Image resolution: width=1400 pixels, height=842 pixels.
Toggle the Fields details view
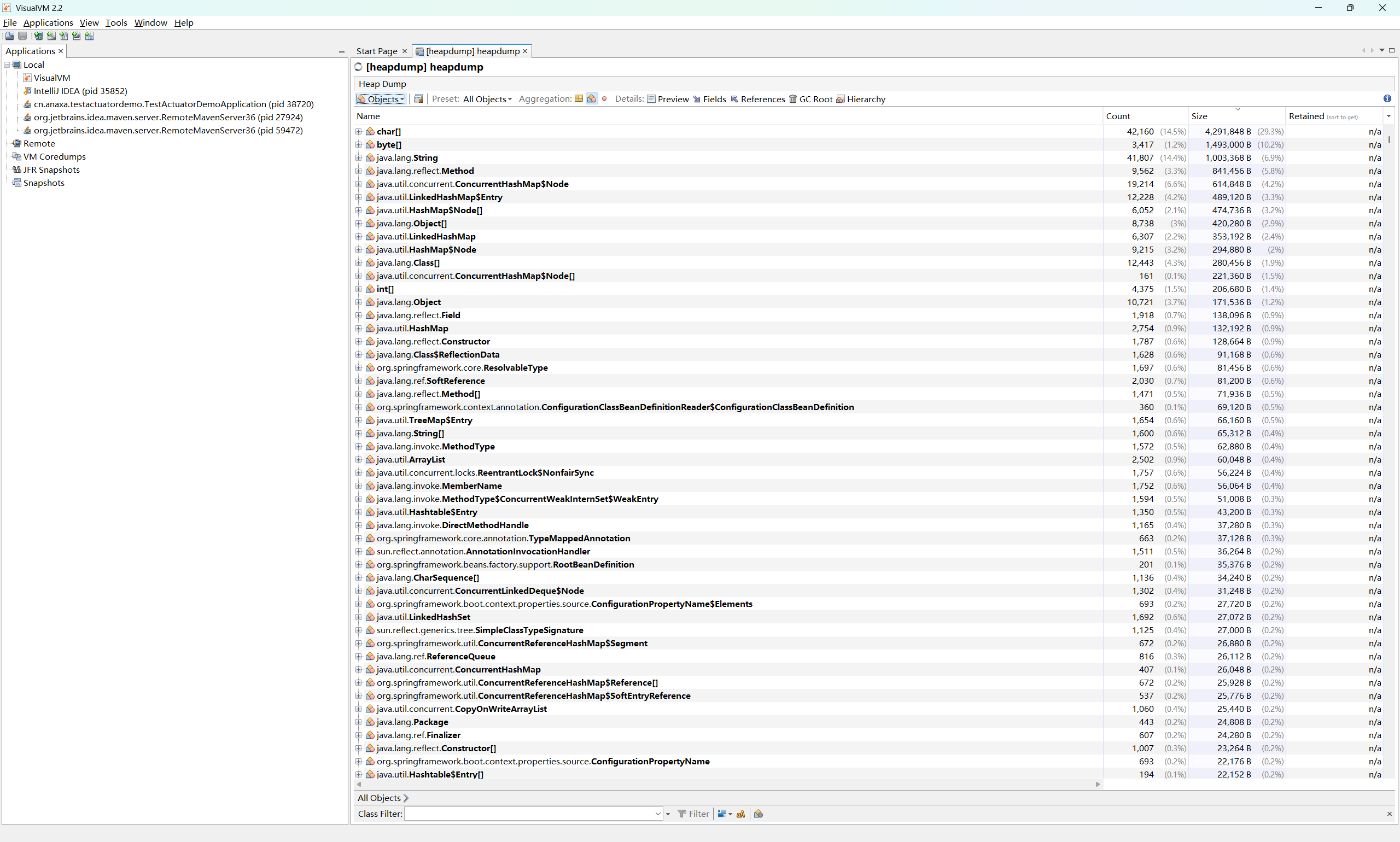click(709, 100)
